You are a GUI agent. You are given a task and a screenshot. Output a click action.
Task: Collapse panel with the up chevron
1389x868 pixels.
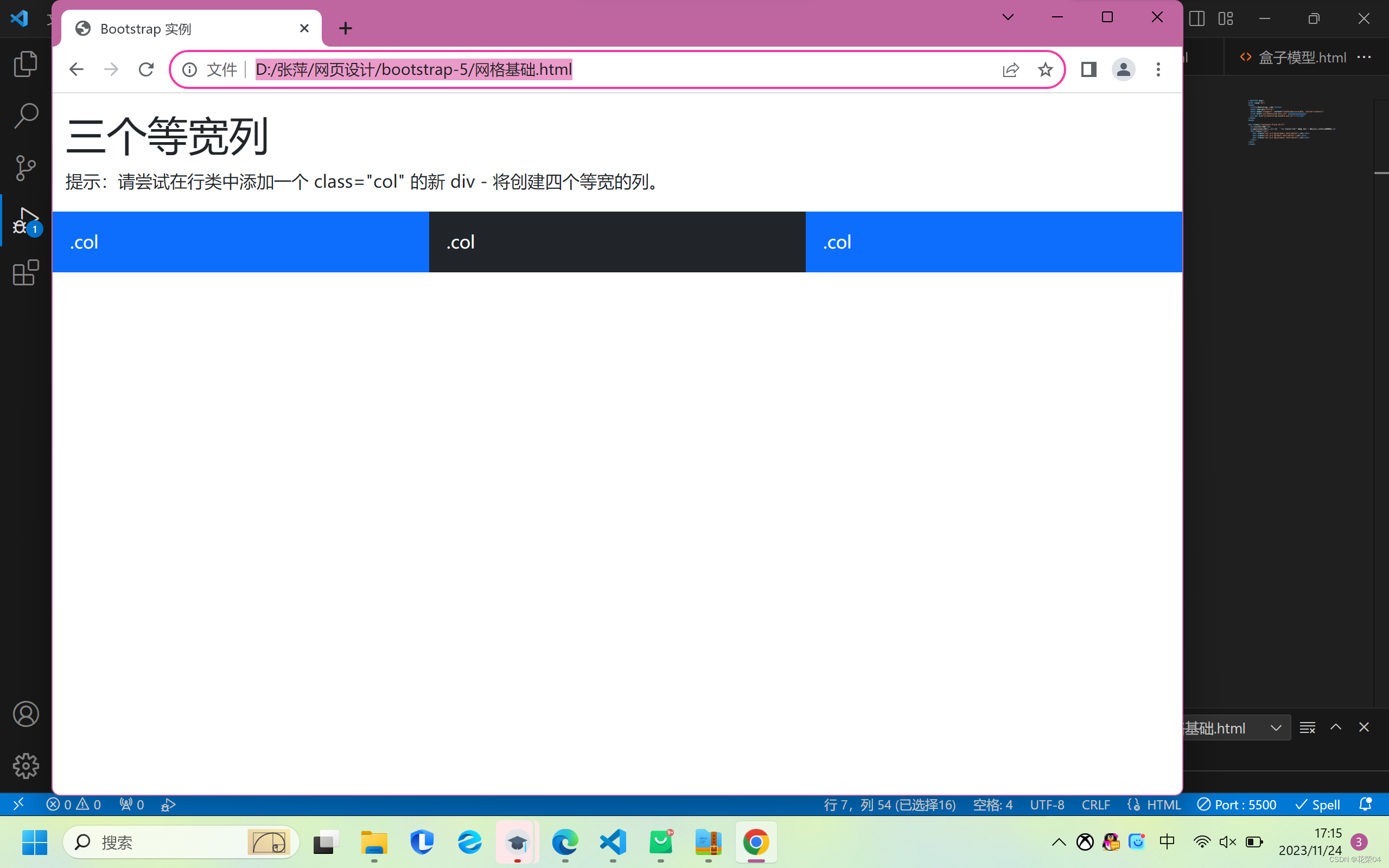(1336, 727)
